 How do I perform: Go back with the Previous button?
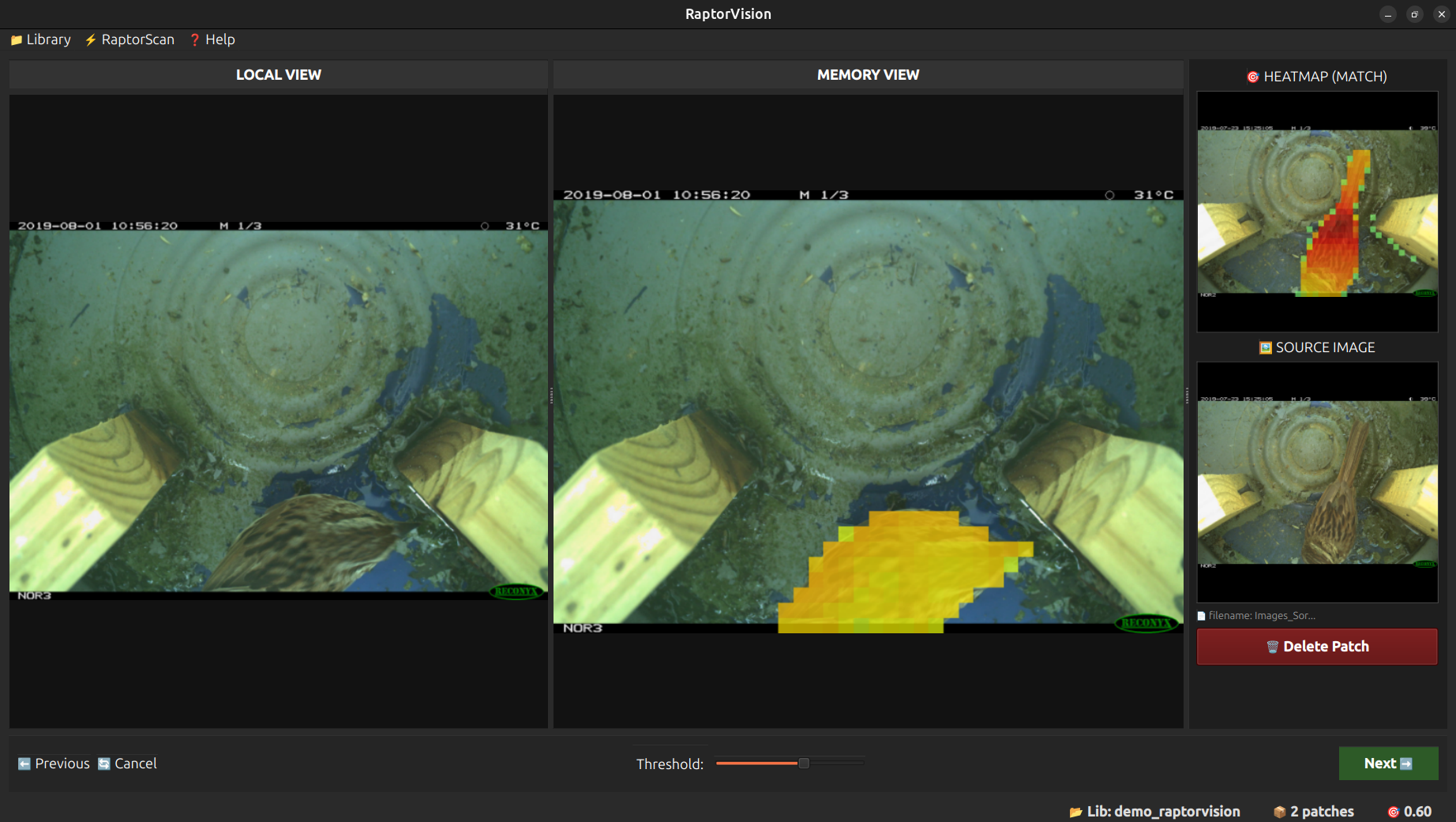point(54,764)
